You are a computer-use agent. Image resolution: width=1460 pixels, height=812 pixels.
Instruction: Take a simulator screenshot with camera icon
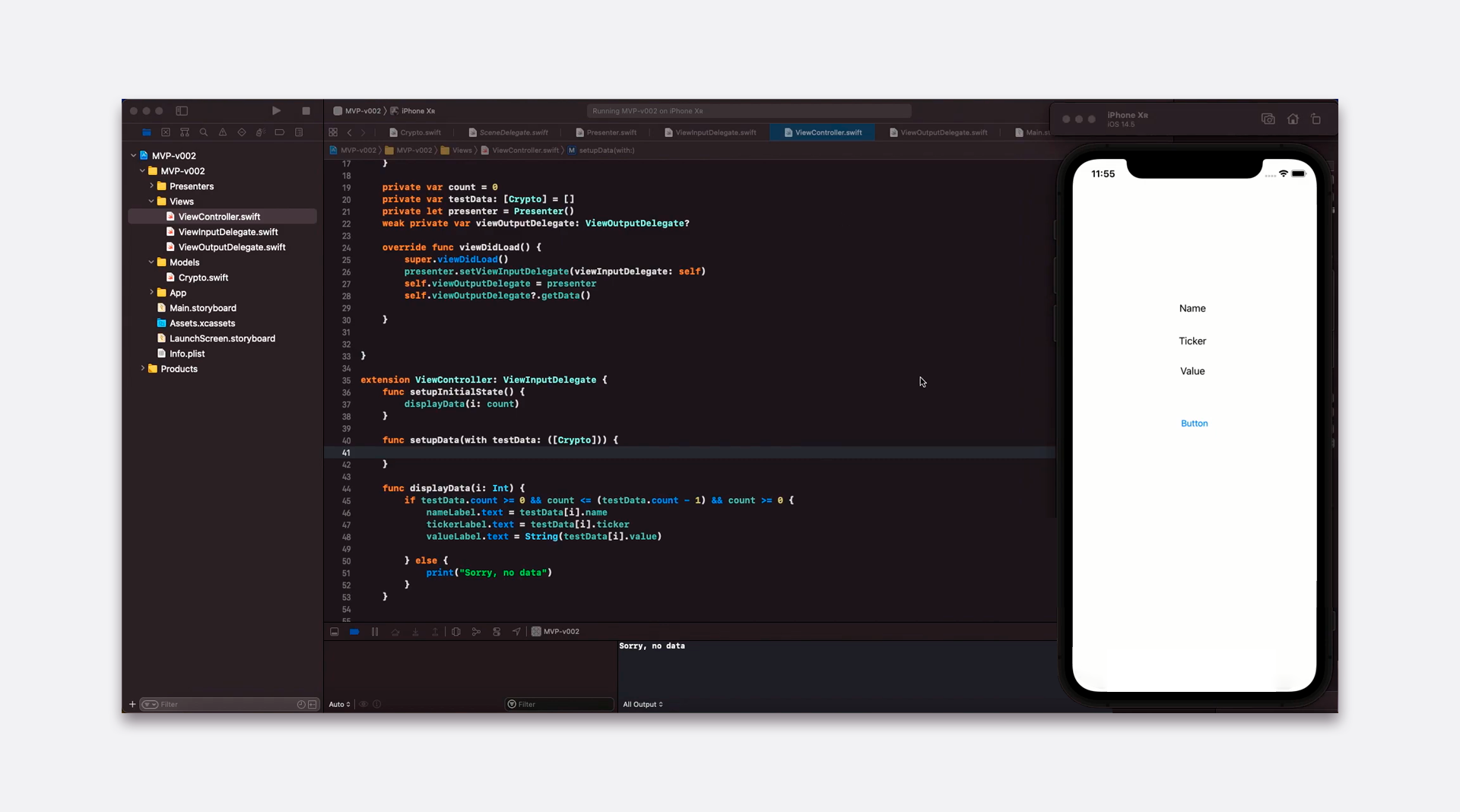coord(1268,119)
